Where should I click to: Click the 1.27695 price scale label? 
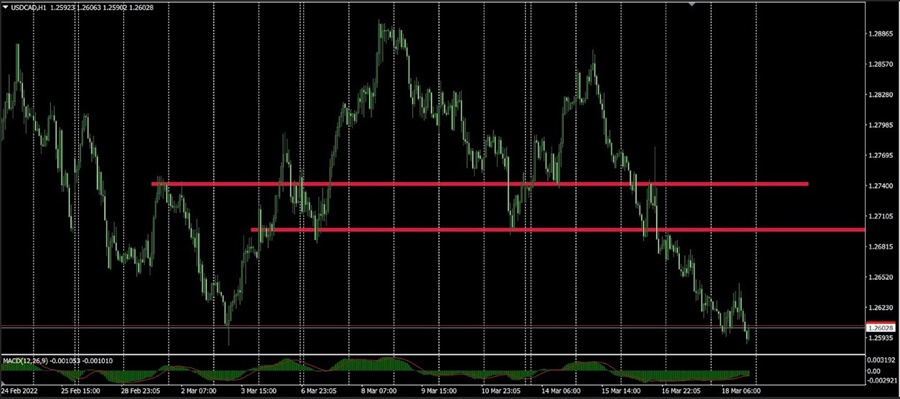(x=880, y=156)
